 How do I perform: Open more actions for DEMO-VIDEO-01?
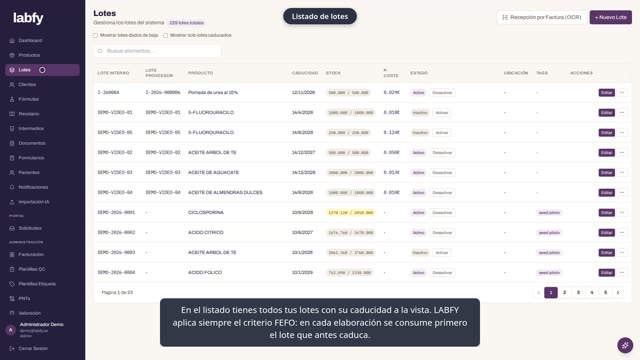[622, 113]
